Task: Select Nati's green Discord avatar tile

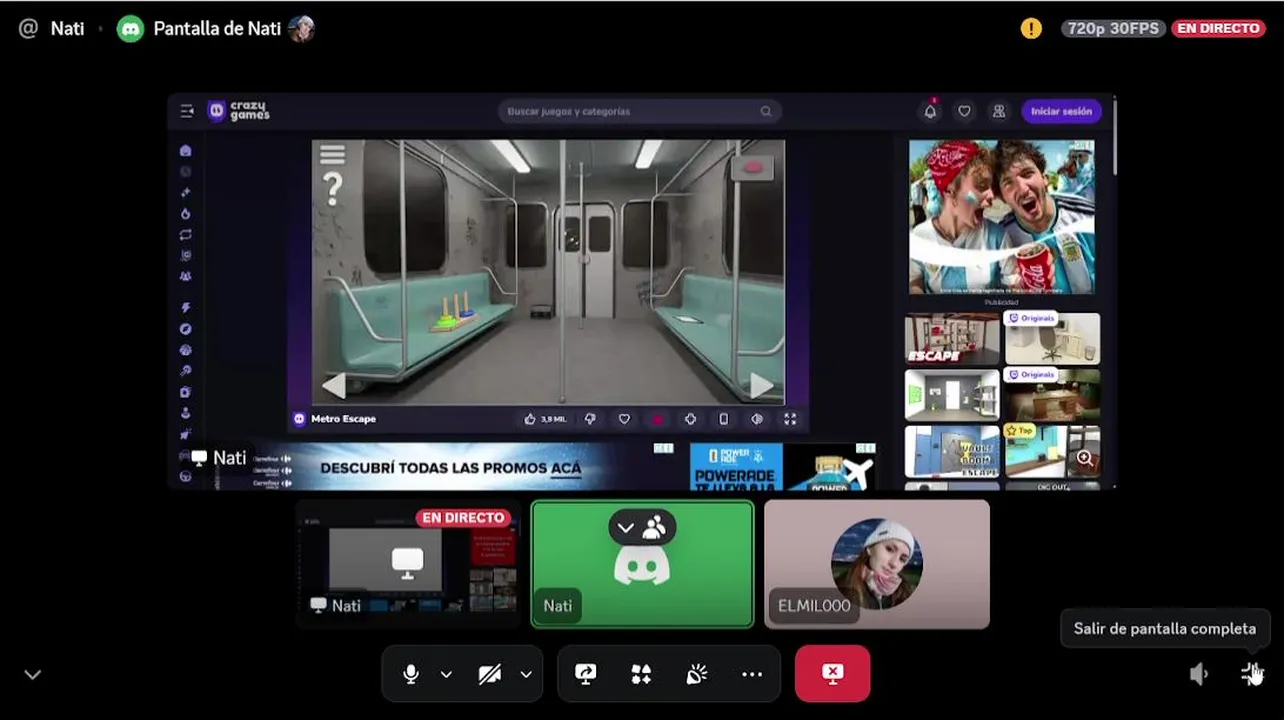Action: point(642,564)
